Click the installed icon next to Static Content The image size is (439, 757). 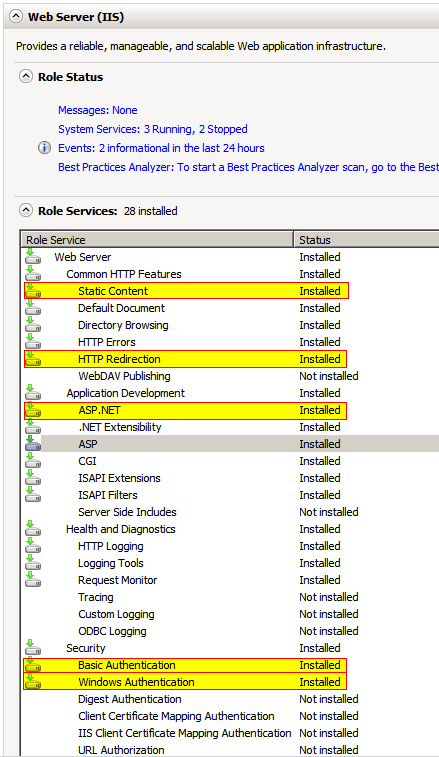click(33, 291)
